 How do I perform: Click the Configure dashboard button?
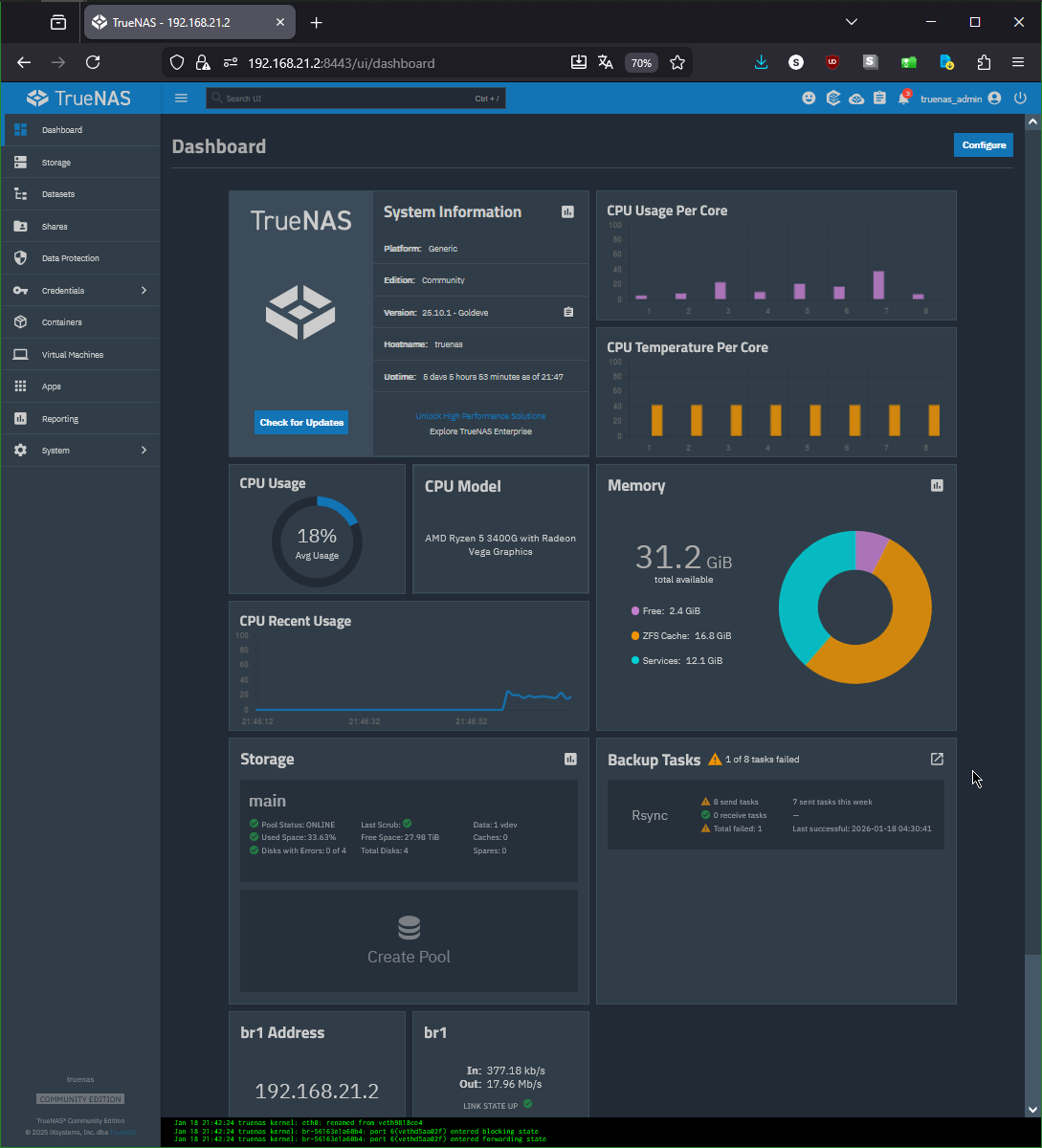click(x=984, y=145)
